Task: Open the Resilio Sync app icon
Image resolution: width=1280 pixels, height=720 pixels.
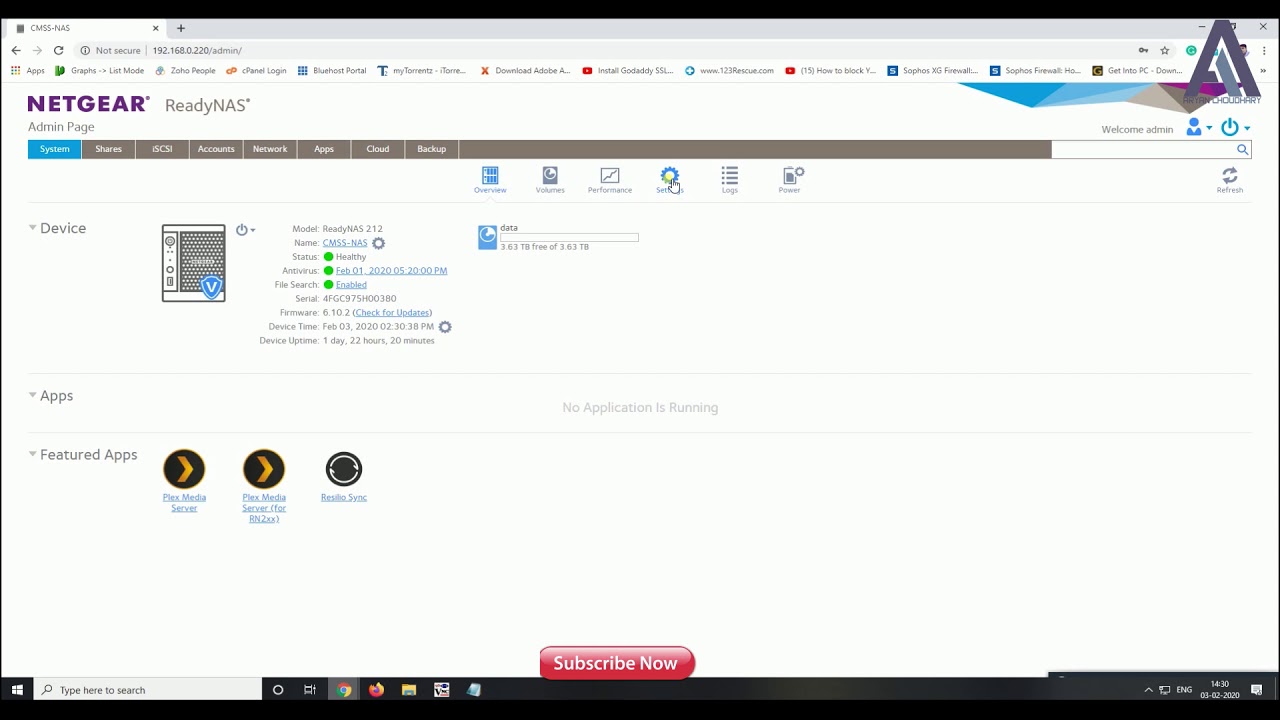Action: pos(344,469)
